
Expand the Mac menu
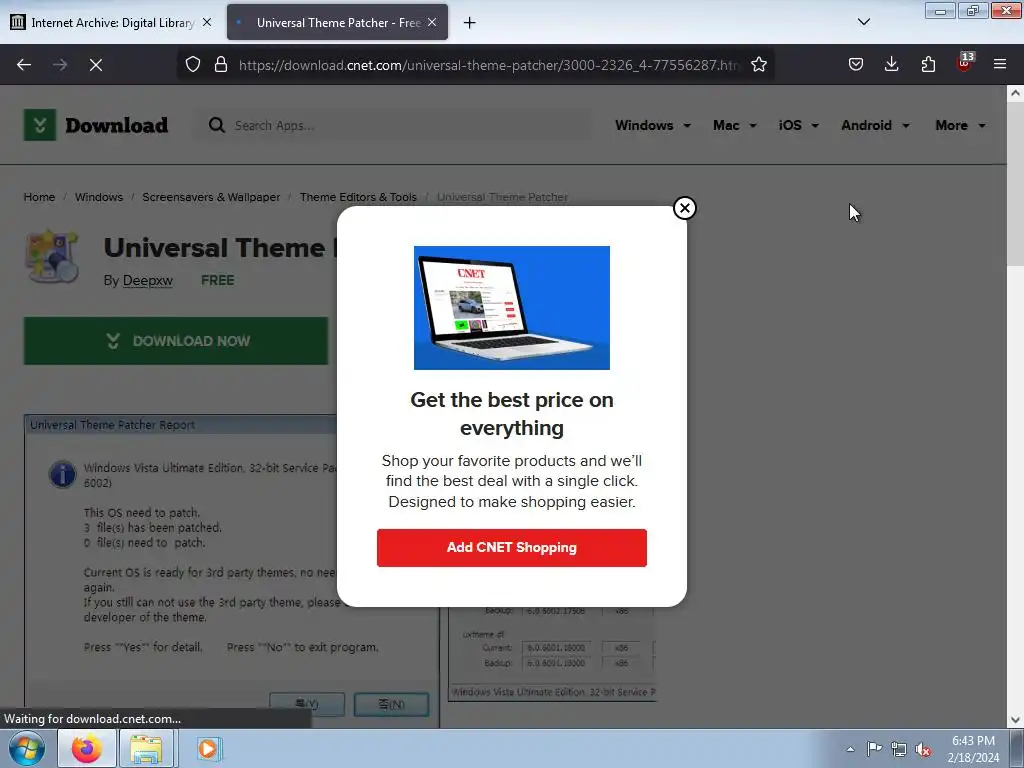735,125
